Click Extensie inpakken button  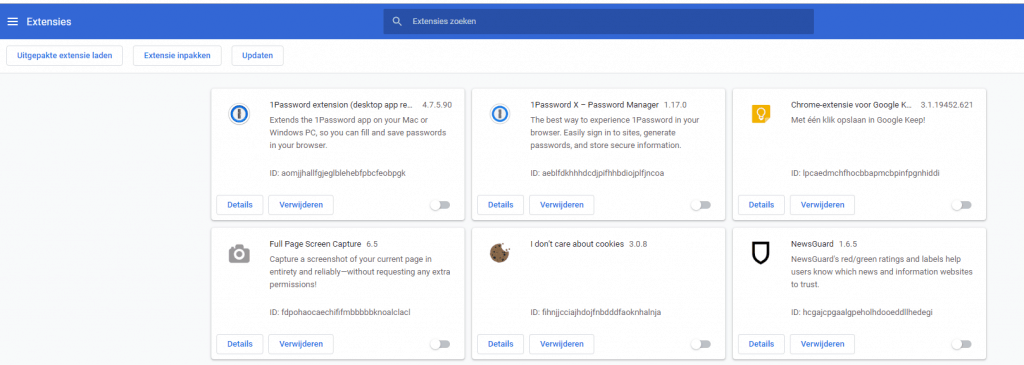[177, 56]
